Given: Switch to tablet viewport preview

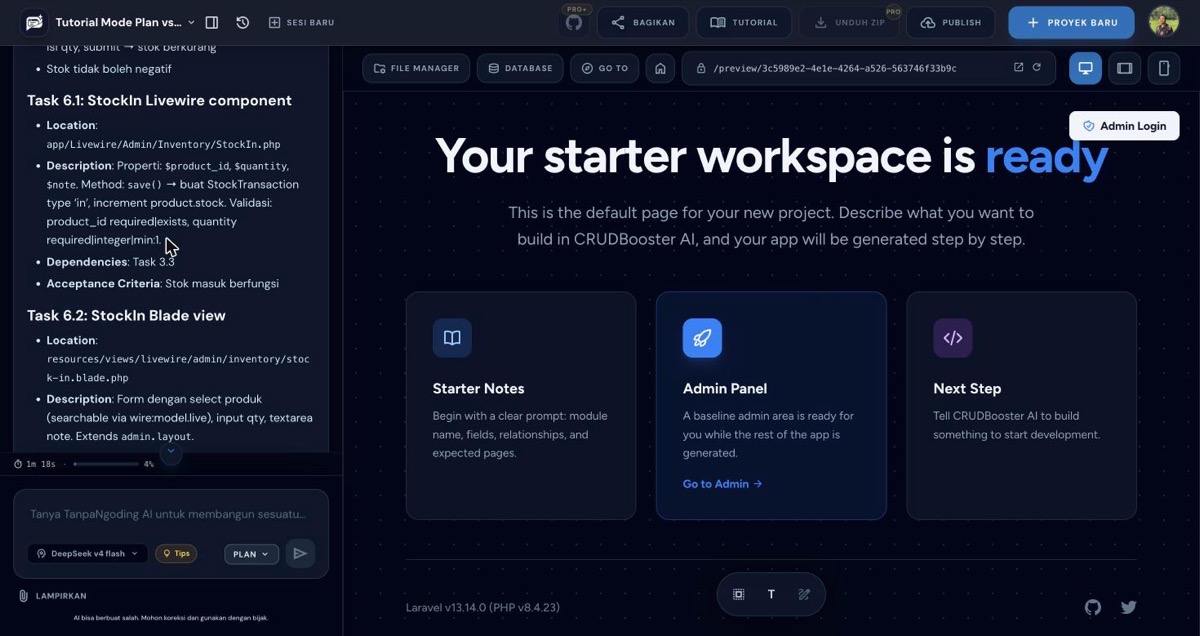Looking at the screenshot, I should pyautogui.click(x=1125, y=68).
